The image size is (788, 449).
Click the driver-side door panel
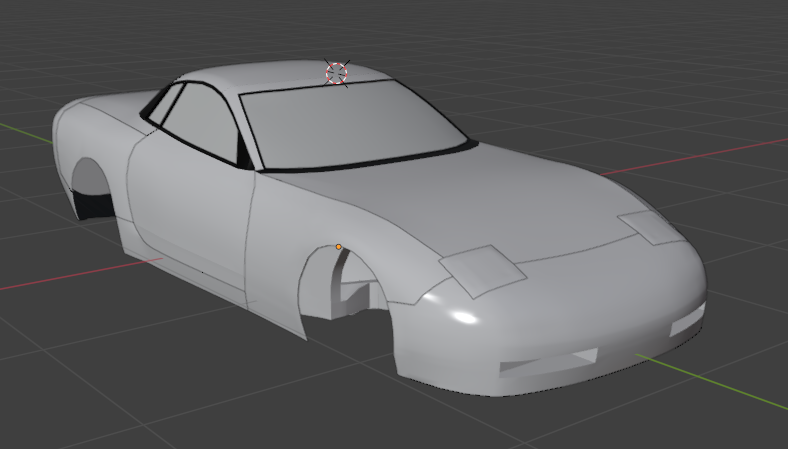point(191,211)
